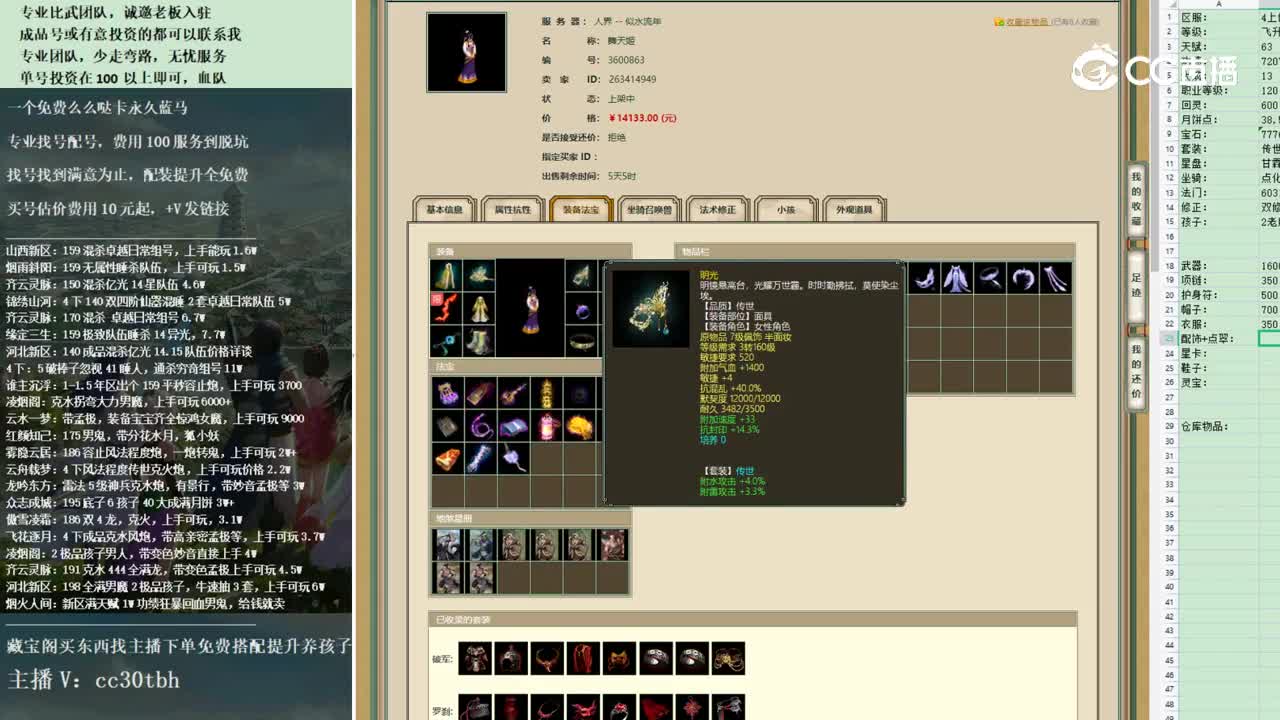
Task: Click the first 罗刹 set item icon
Action: click(475, 710)
